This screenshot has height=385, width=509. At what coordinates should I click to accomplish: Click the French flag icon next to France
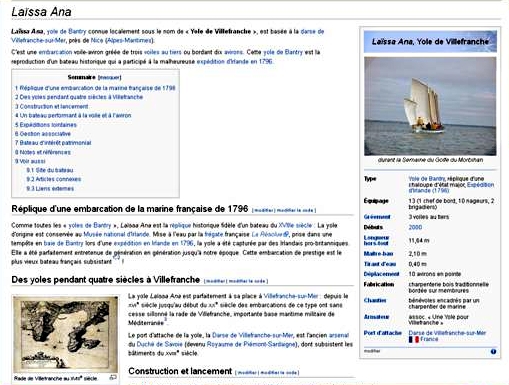click(413, 339)
